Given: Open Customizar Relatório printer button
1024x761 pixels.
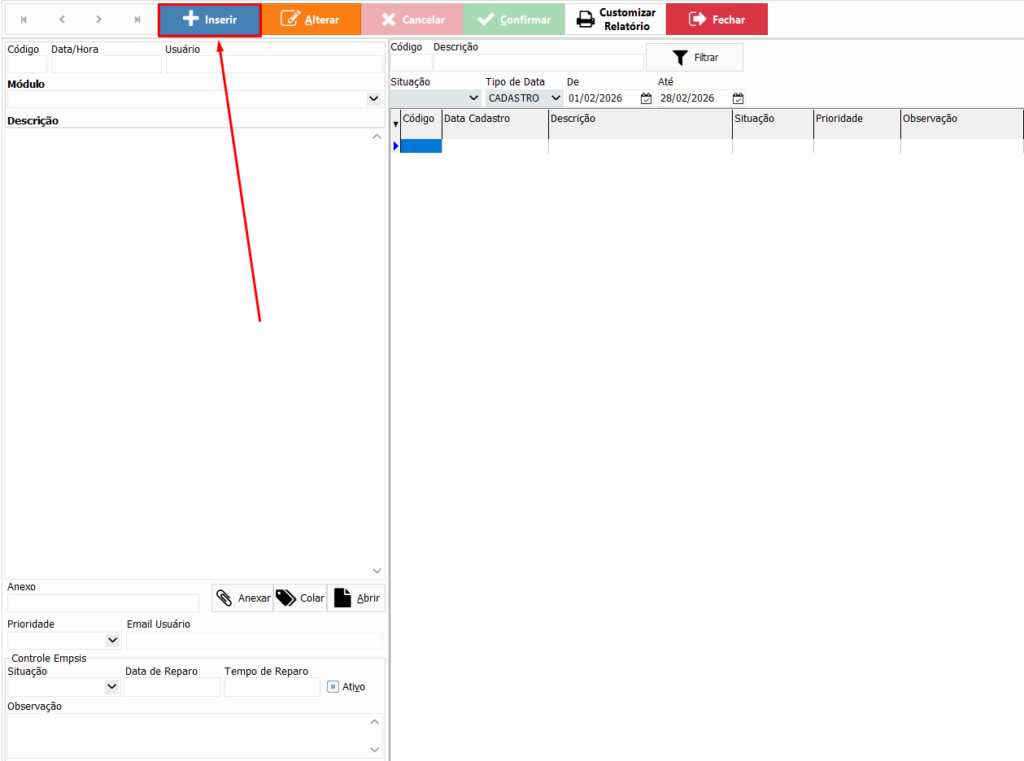Looking at the screenshot, I should [x=615, y=20].
